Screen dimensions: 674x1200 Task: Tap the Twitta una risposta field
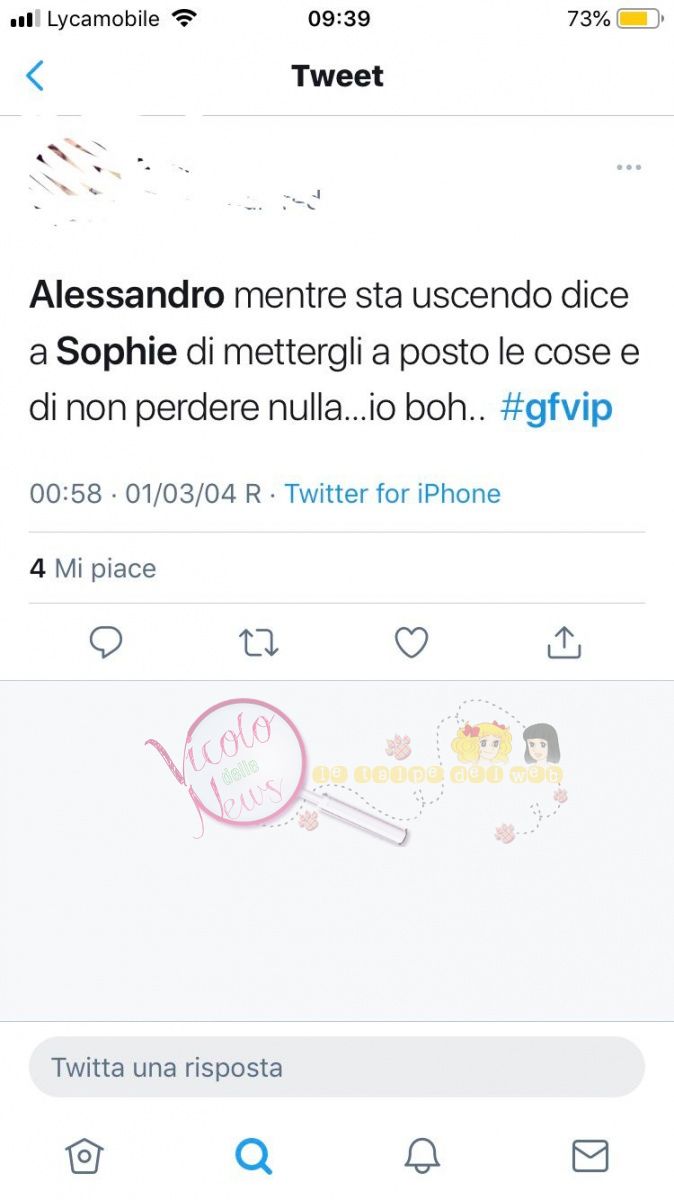tap(337, 1067)
